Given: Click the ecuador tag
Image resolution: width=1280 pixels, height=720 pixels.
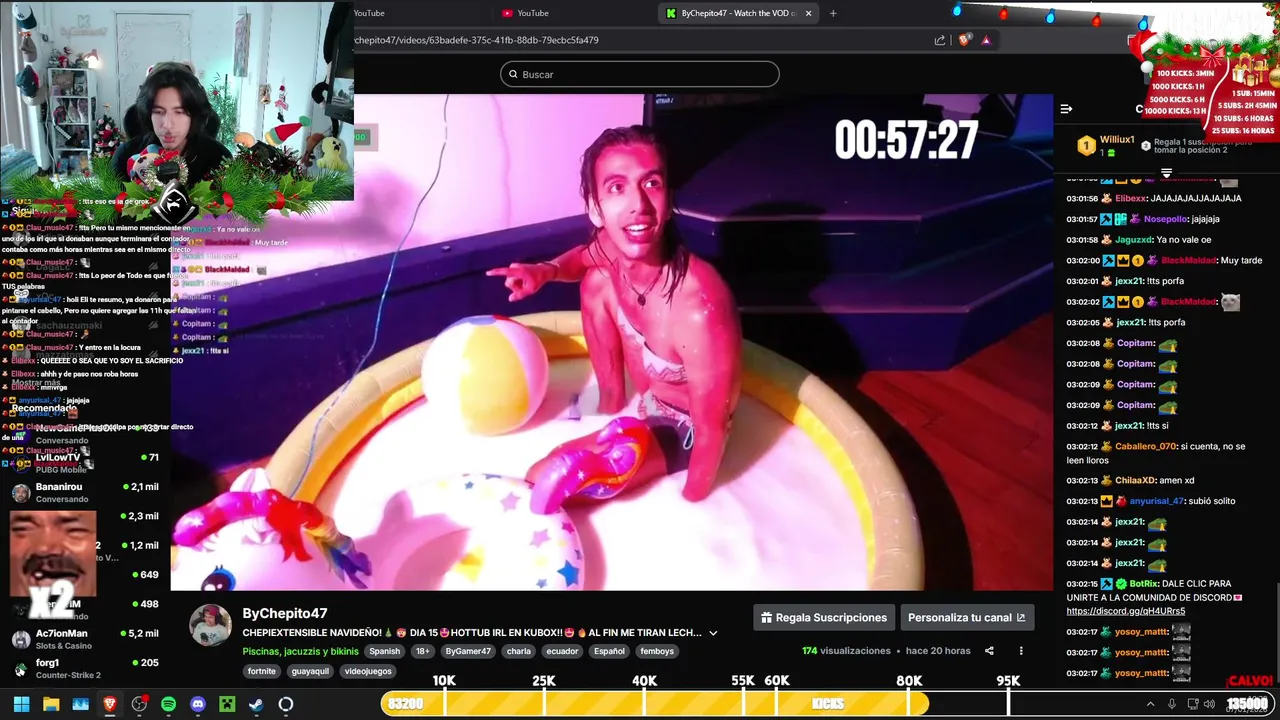Looking at the screenshot, I should point(562,651).
